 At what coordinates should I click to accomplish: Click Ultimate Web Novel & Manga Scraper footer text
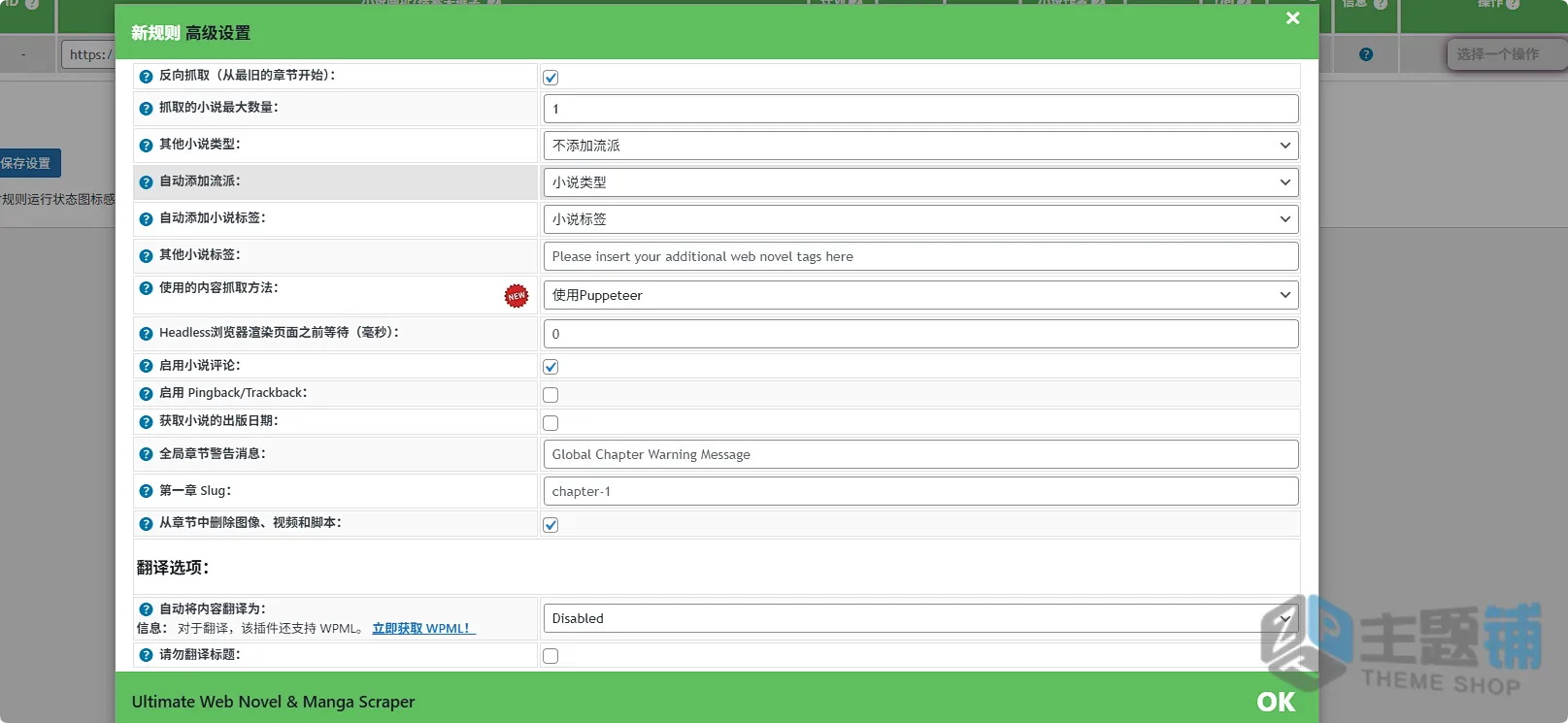[273, 702]
